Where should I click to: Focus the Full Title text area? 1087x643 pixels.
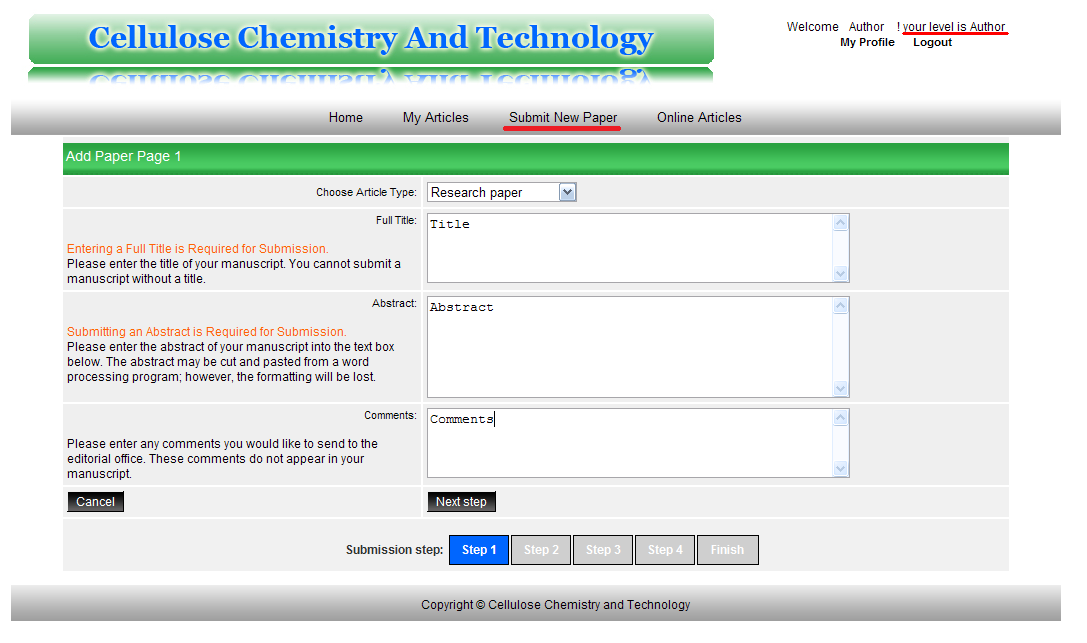tap(629, 248)
